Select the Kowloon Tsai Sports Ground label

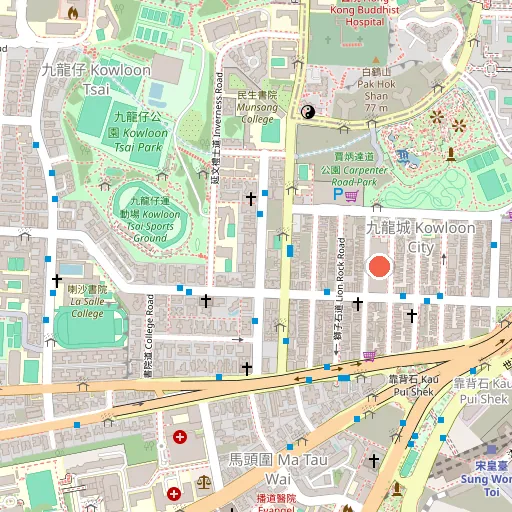150,220
